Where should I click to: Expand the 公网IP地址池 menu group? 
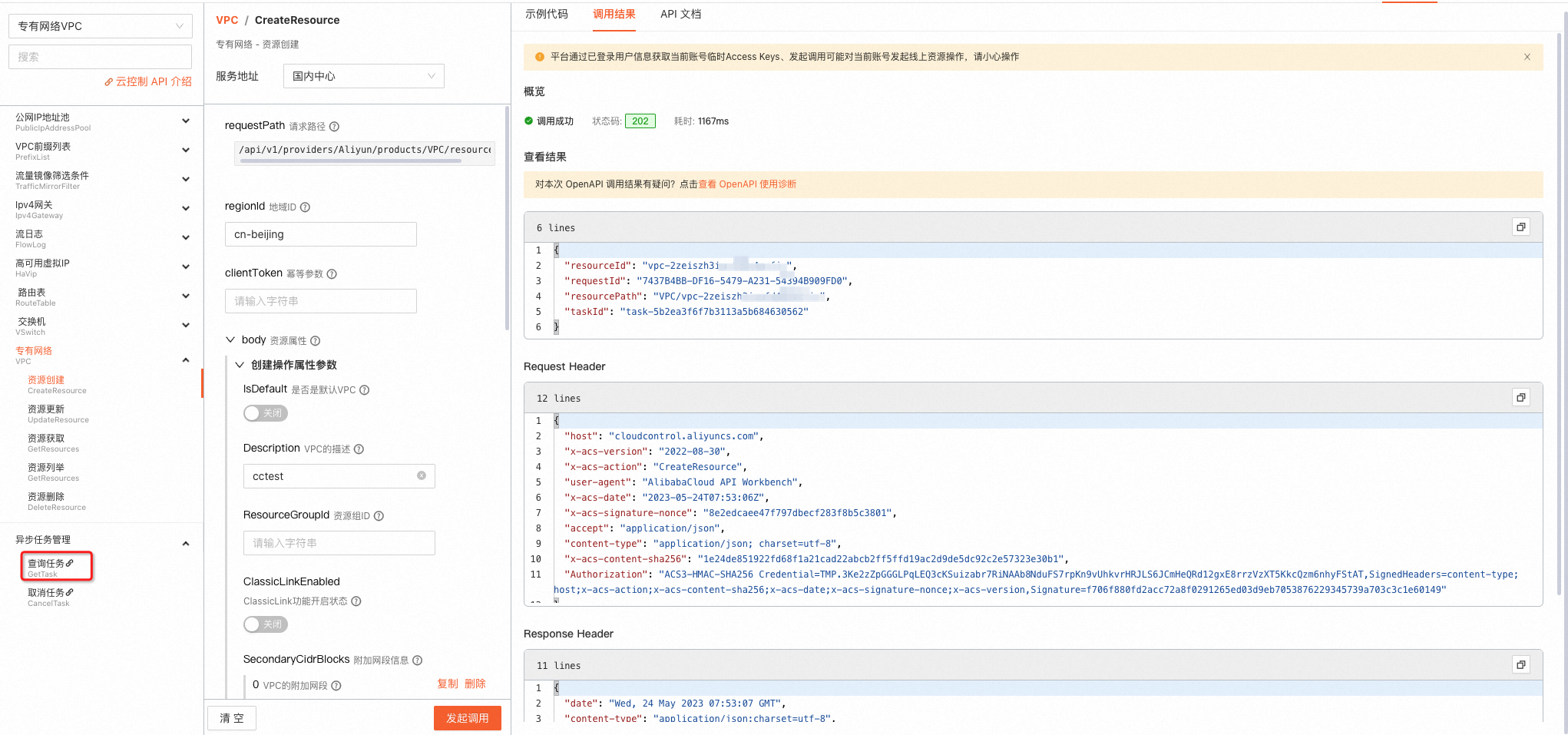[x=186, y=121]
